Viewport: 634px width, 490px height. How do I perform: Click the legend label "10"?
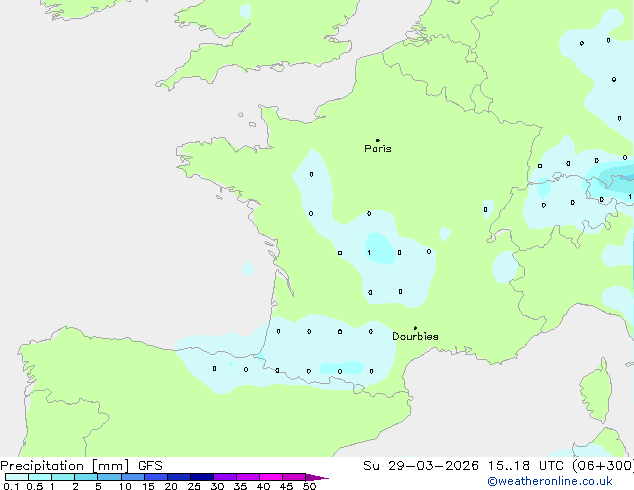[x=125, y=486]
